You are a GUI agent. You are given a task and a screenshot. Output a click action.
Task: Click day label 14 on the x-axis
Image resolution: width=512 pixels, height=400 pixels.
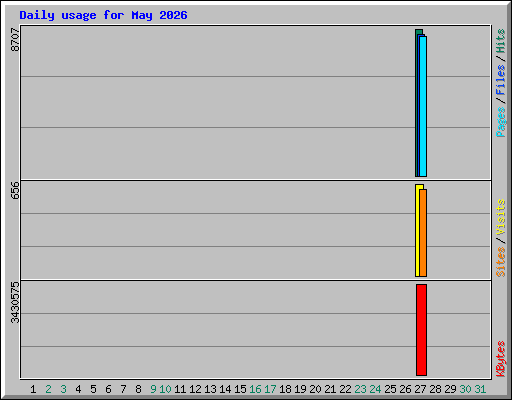tap(225, 389)
